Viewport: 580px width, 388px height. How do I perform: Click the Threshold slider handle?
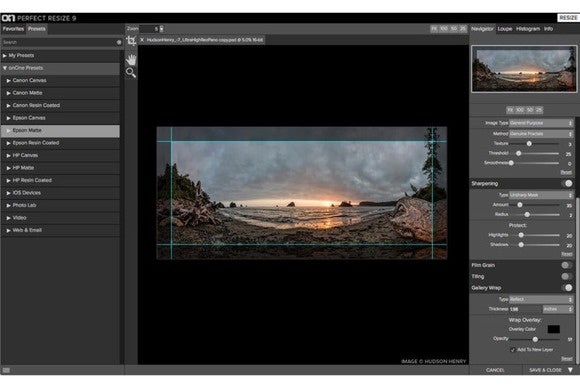[519, 153]
